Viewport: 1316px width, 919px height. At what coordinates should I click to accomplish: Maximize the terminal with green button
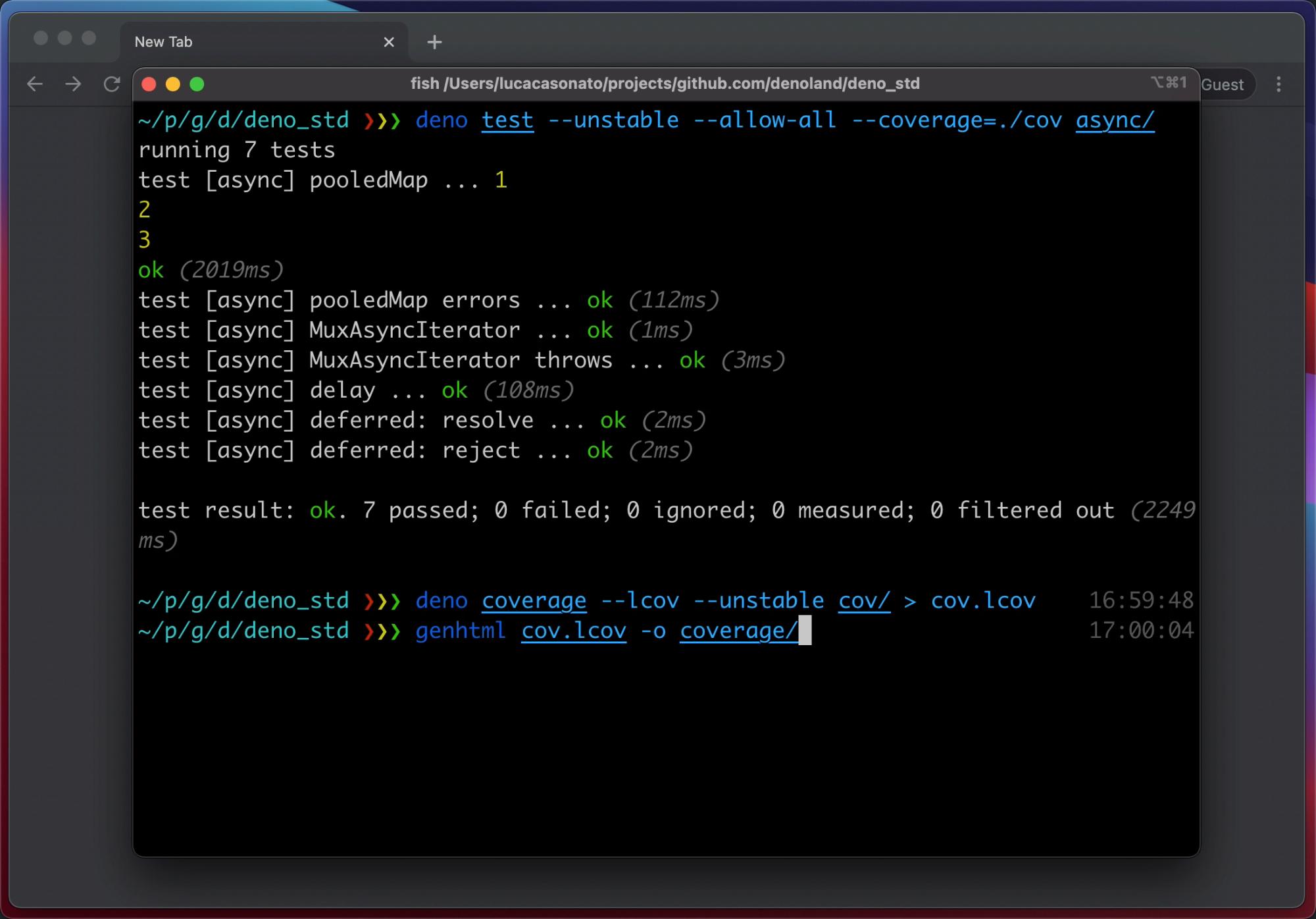point(197,84)
